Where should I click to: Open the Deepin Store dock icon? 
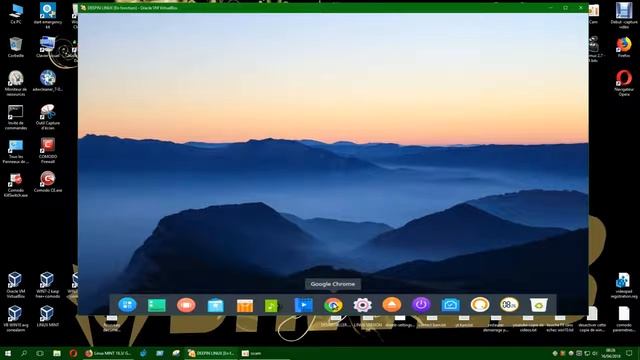pyautogui.click(x=216, y=305)
